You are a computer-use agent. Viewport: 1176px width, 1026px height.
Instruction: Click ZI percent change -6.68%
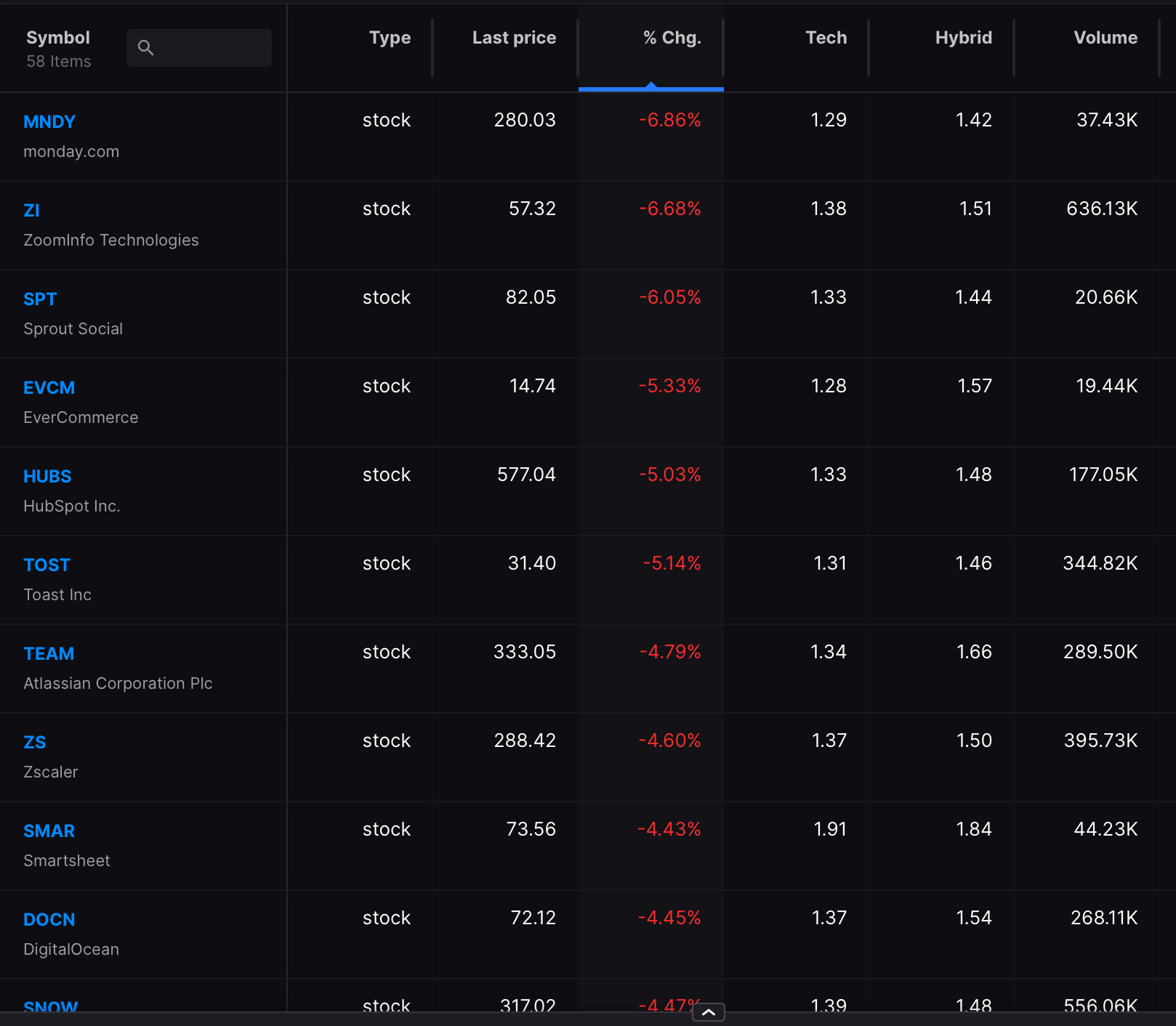pyautogui.click(x=669, y=209)
